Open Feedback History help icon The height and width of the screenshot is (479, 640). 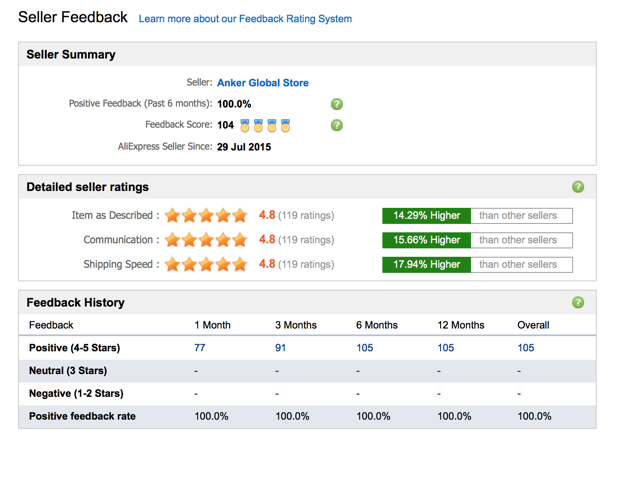tap(578, 302)
